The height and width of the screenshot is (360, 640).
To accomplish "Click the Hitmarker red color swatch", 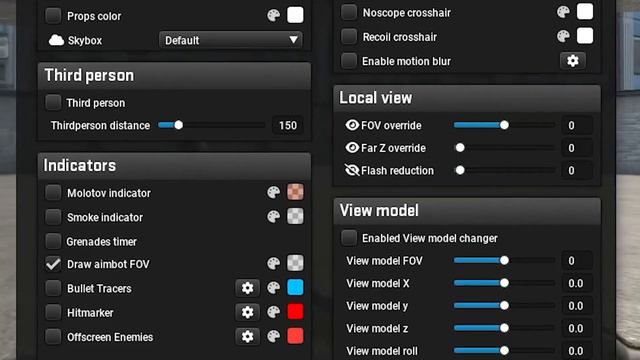I will click(x=295, y=312).
